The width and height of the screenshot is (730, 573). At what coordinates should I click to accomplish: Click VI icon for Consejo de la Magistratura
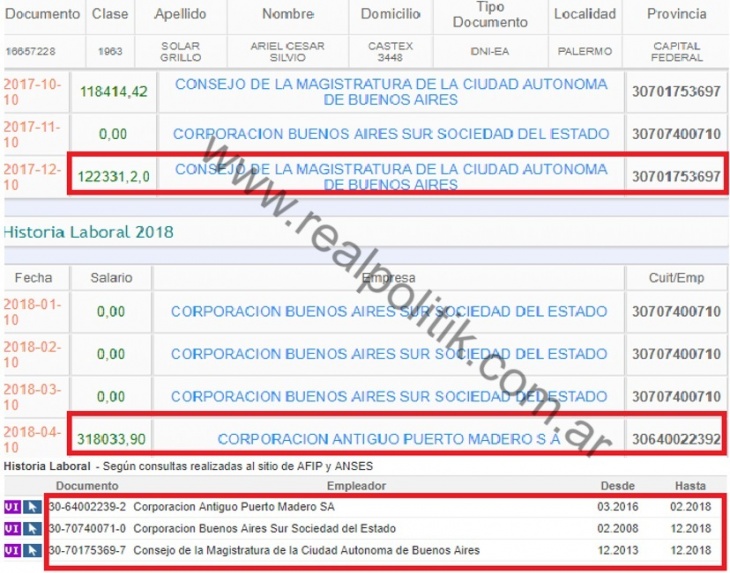point(12,551)
